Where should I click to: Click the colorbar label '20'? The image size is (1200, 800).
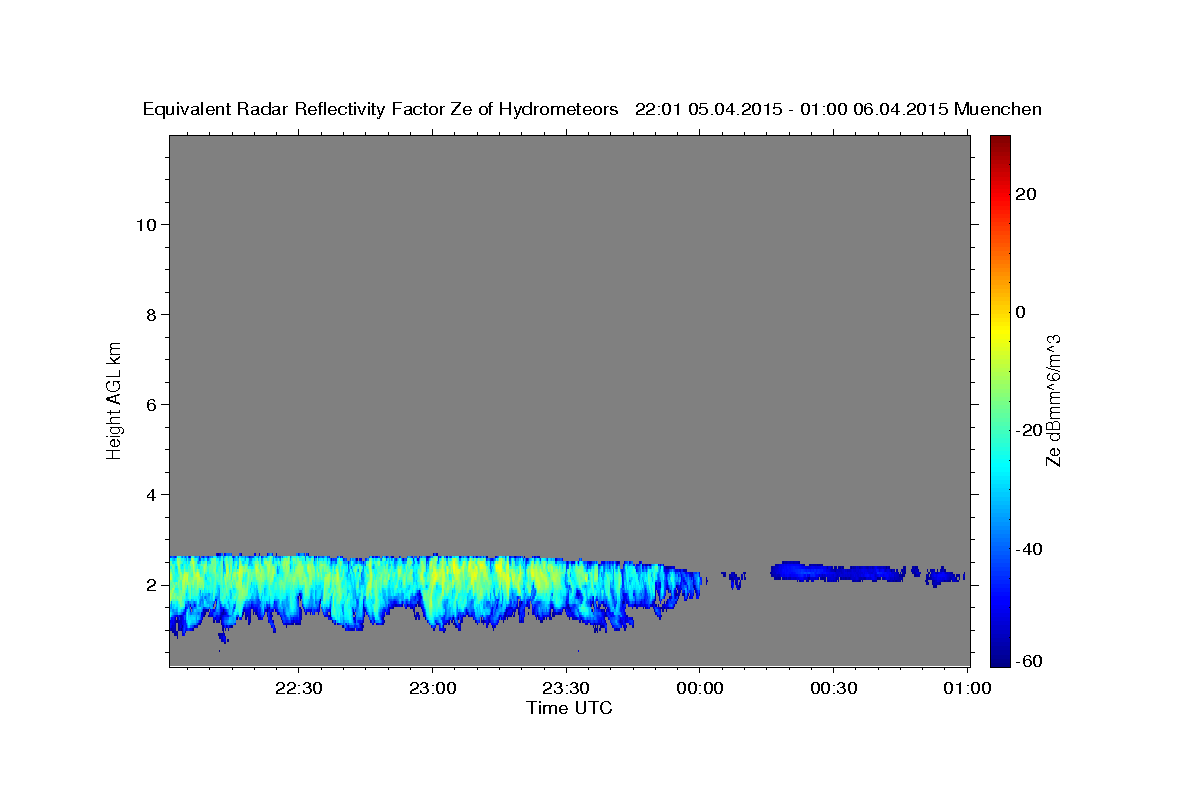pos(1027,194)
